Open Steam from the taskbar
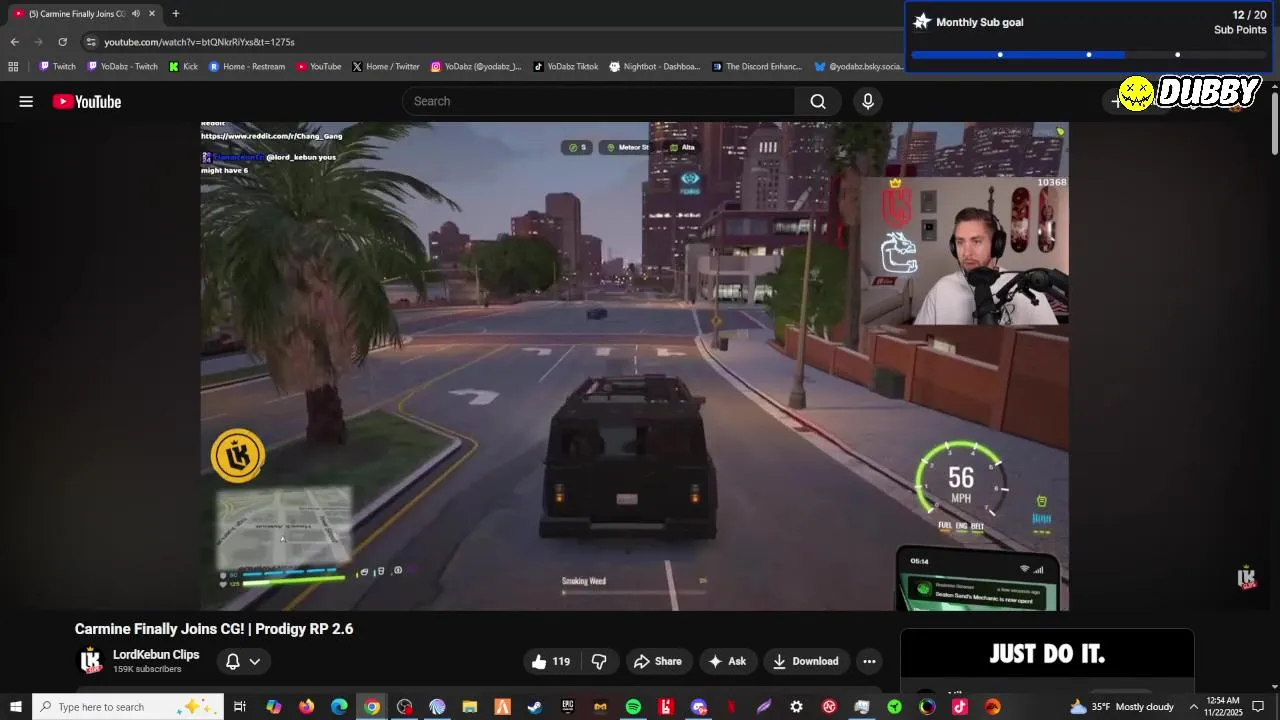This screenshot has width=1280, height=720. (535, 707)
